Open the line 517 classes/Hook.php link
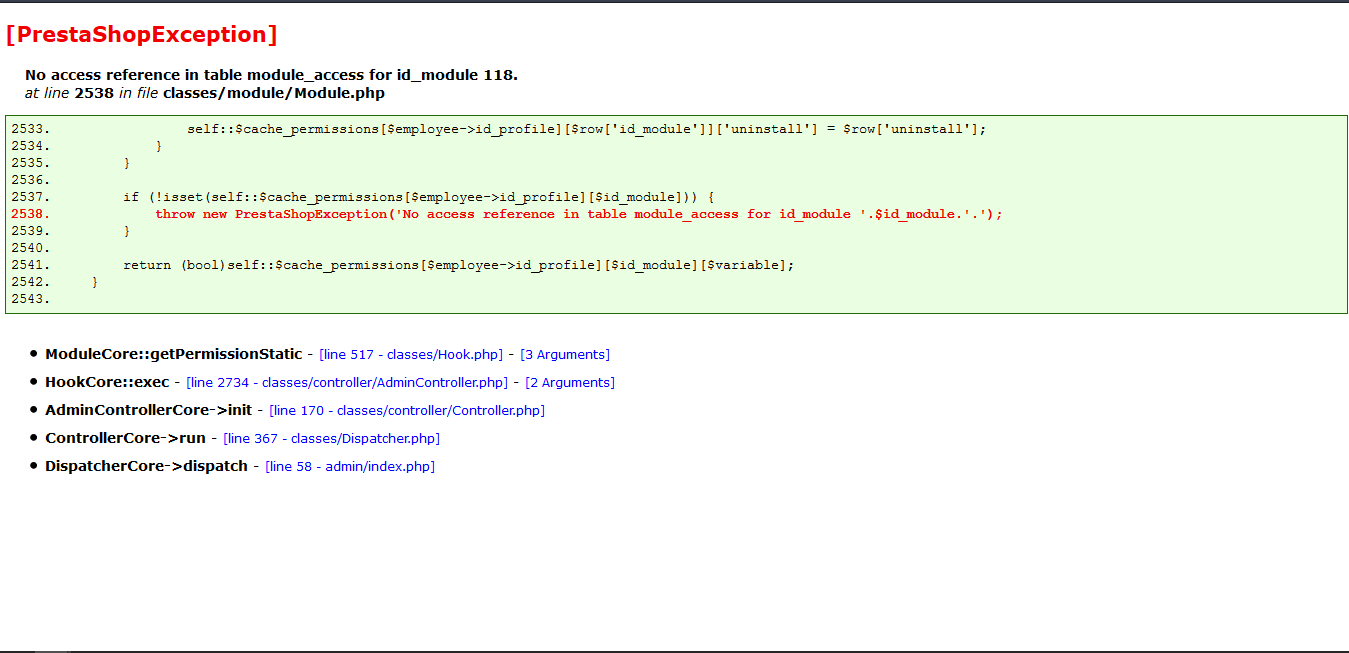 point(411,355)
